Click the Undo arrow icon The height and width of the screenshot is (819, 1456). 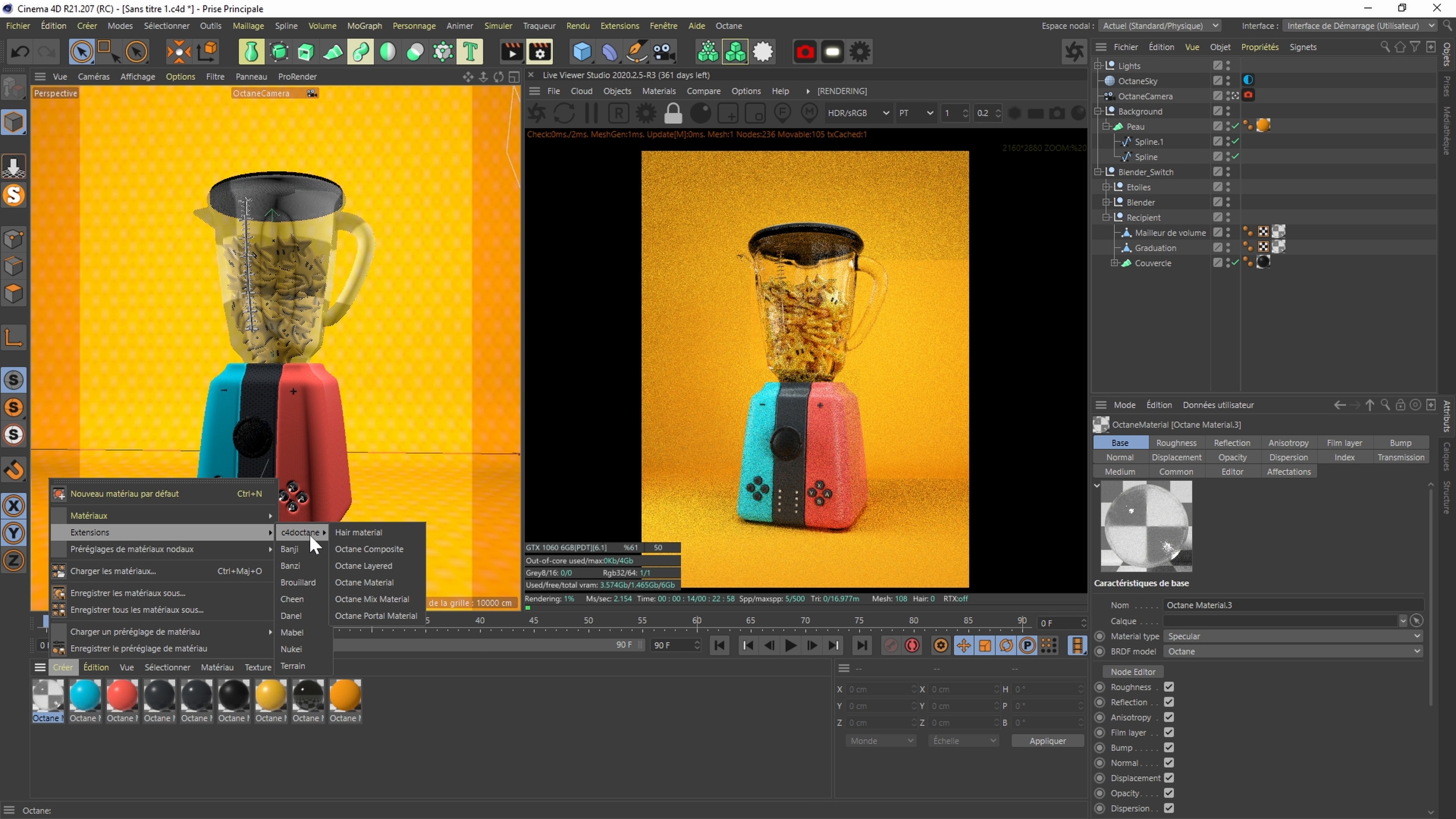point(20,52)
